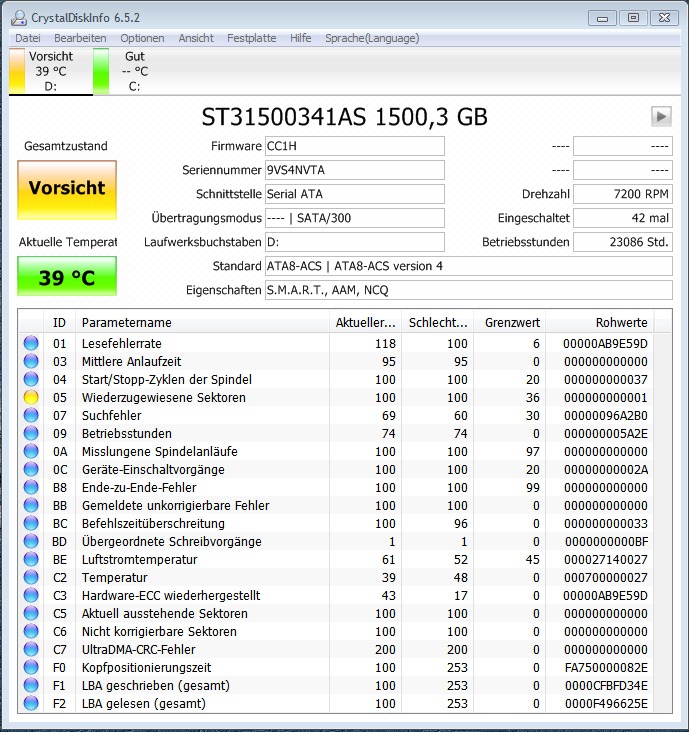This screenshot has height=732, width=689.
Task: Click the status icon for LBA geschrieben (gesamt)
Action: 31,685
